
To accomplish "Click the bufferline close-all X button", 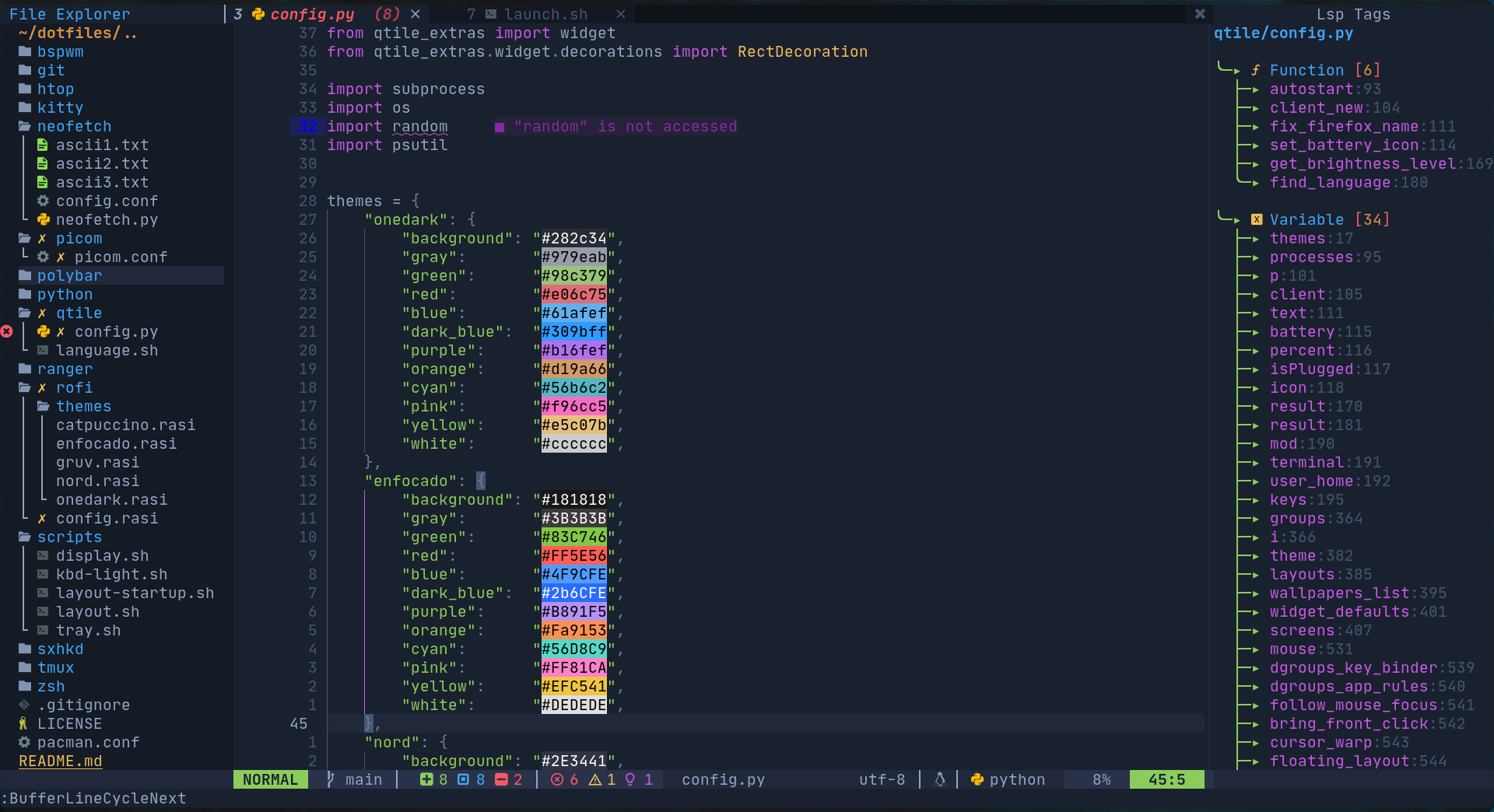I will pyautogui.click(x=1200, y=14).
